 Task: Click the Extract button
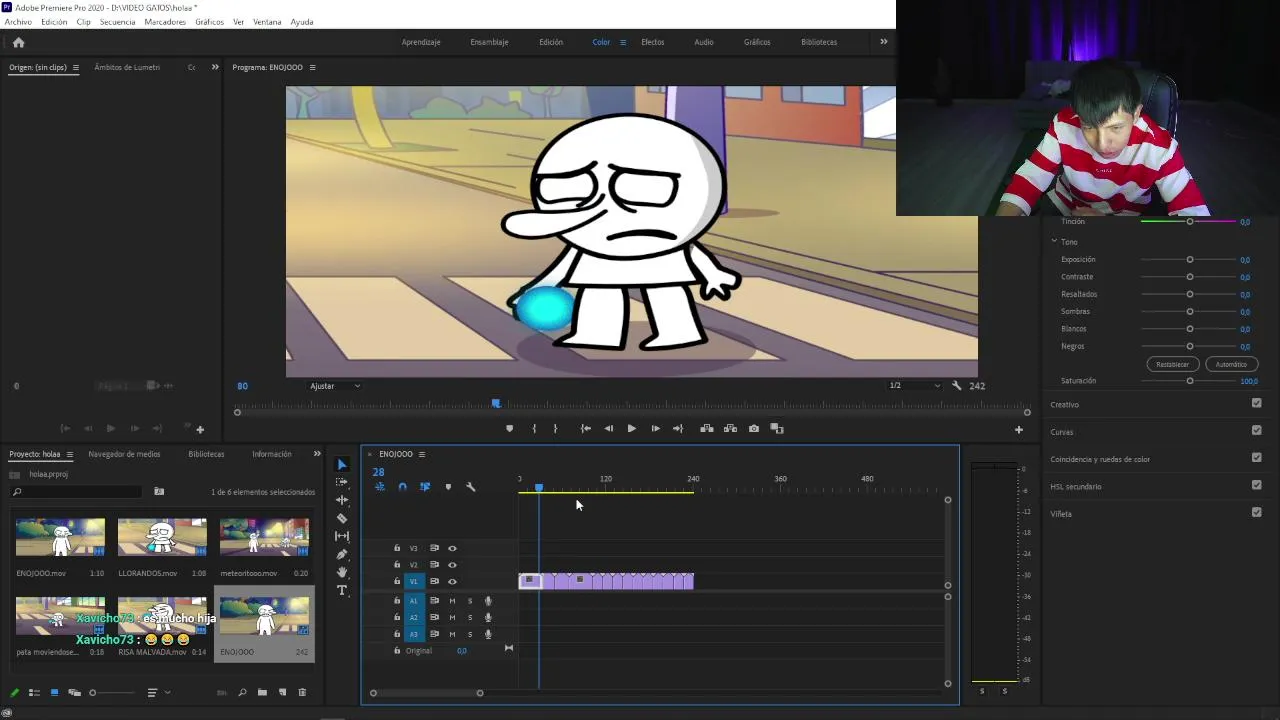click(x=730, y=429)
